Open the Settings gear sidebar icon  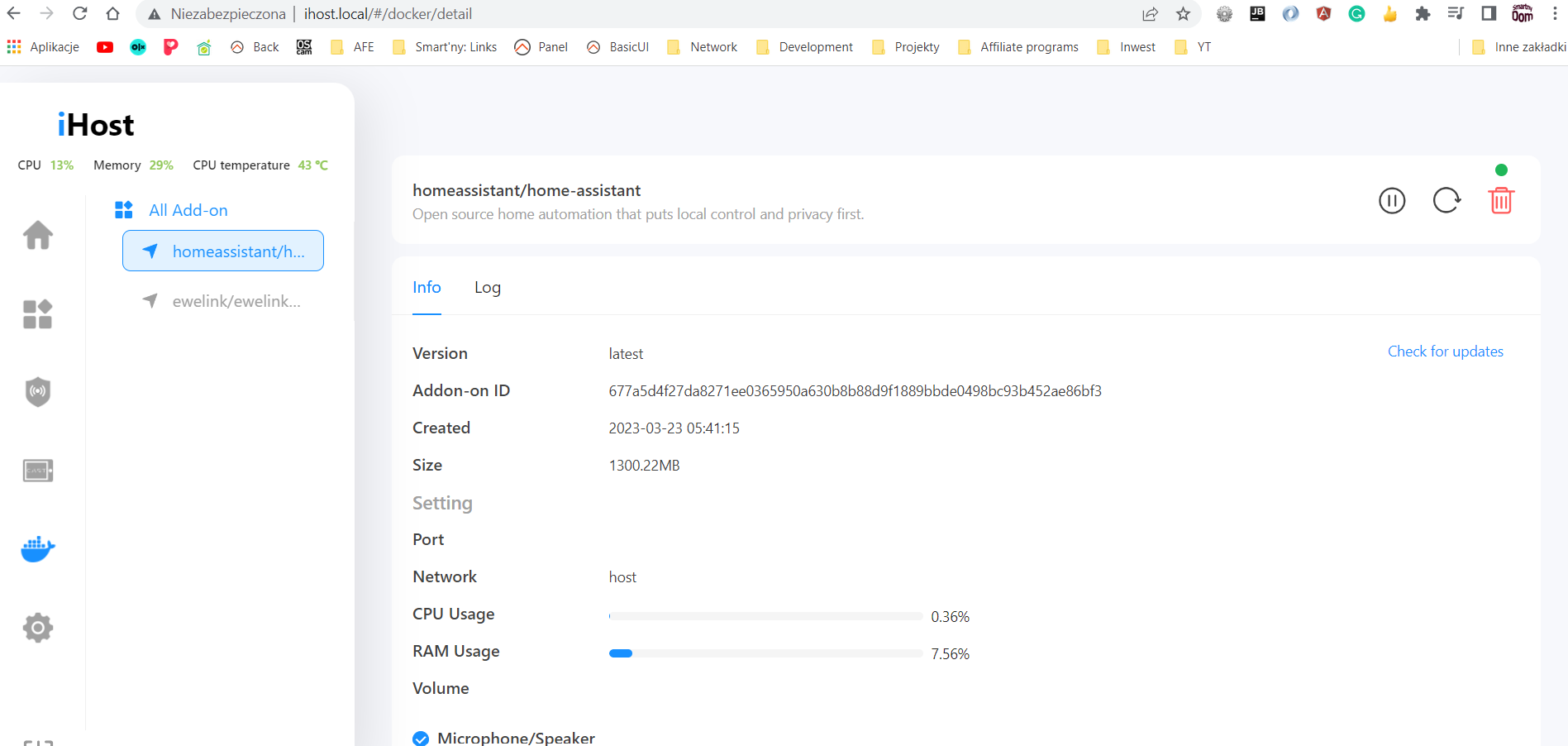38,628
